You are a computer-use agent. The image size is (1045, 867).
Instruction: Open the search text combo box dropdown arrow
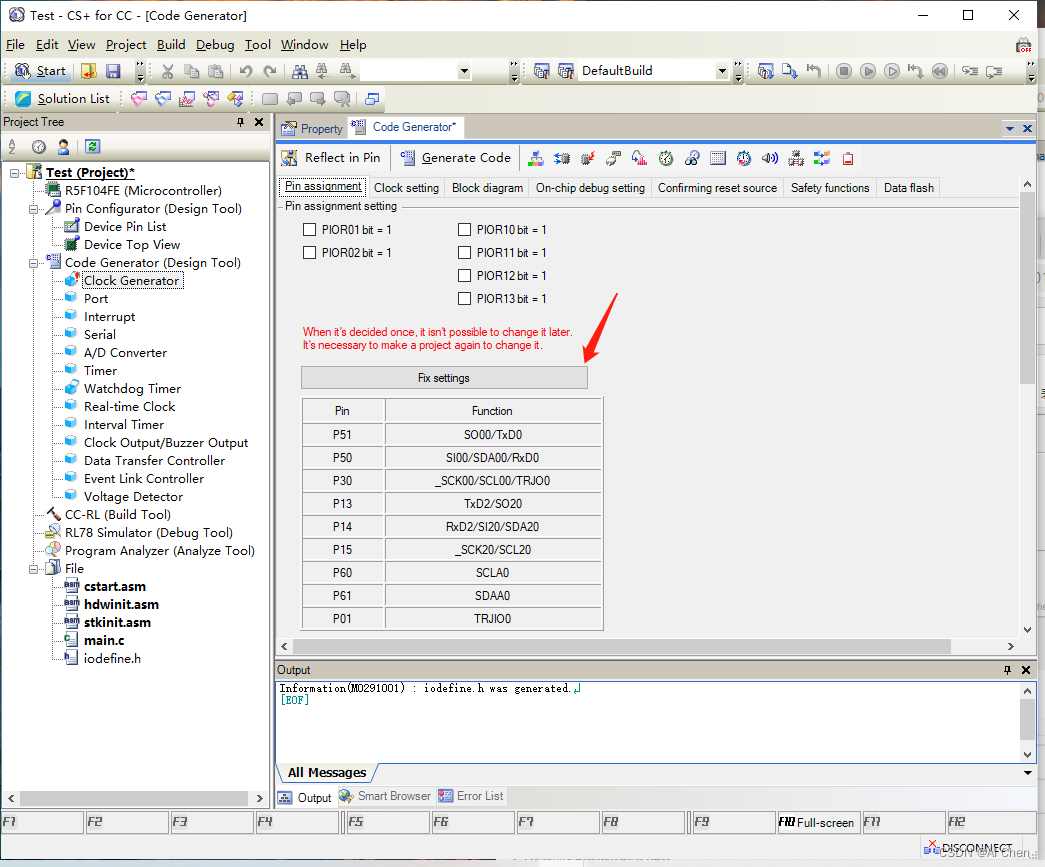[465, 71]
